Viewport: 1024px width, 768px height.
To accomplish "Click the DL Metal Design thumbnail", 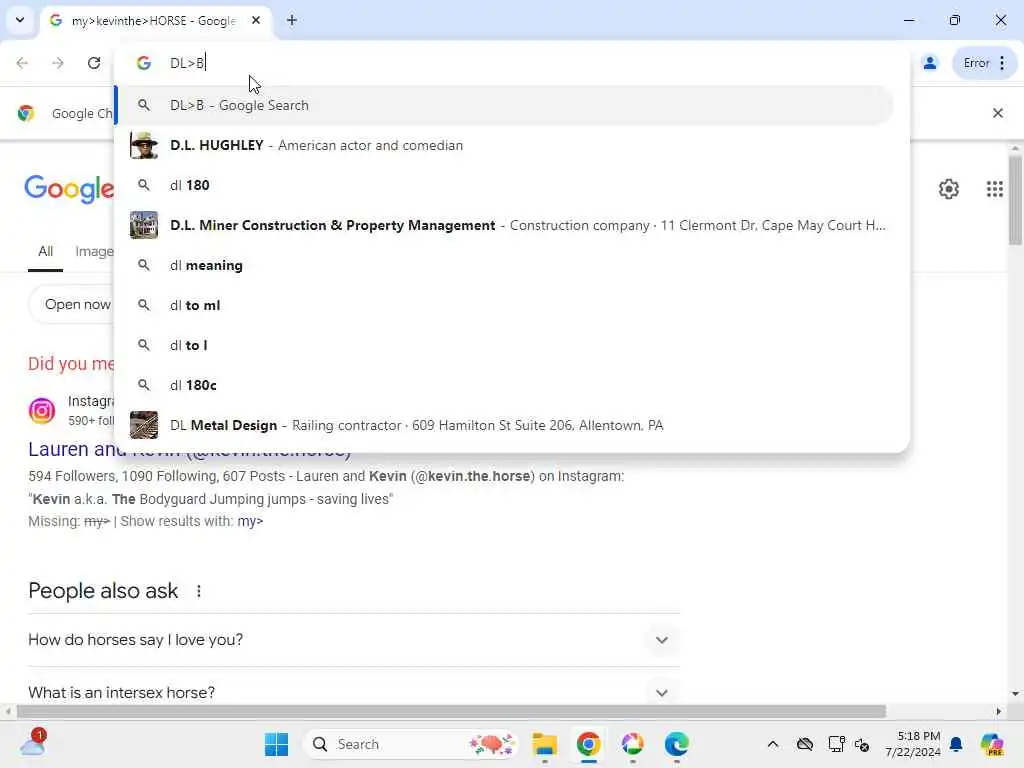I will tap(144, 425).
